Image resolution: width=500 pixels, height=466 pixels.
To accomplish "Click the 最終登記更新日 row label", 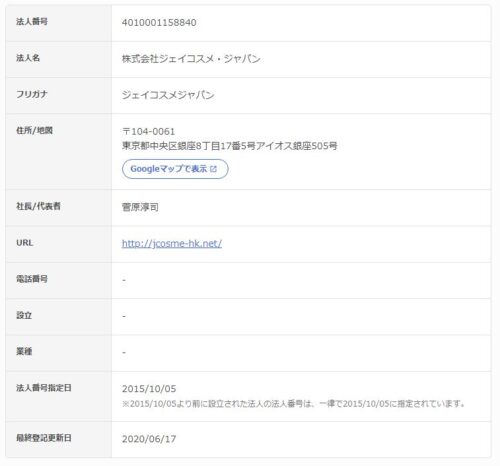I will 44,438.
